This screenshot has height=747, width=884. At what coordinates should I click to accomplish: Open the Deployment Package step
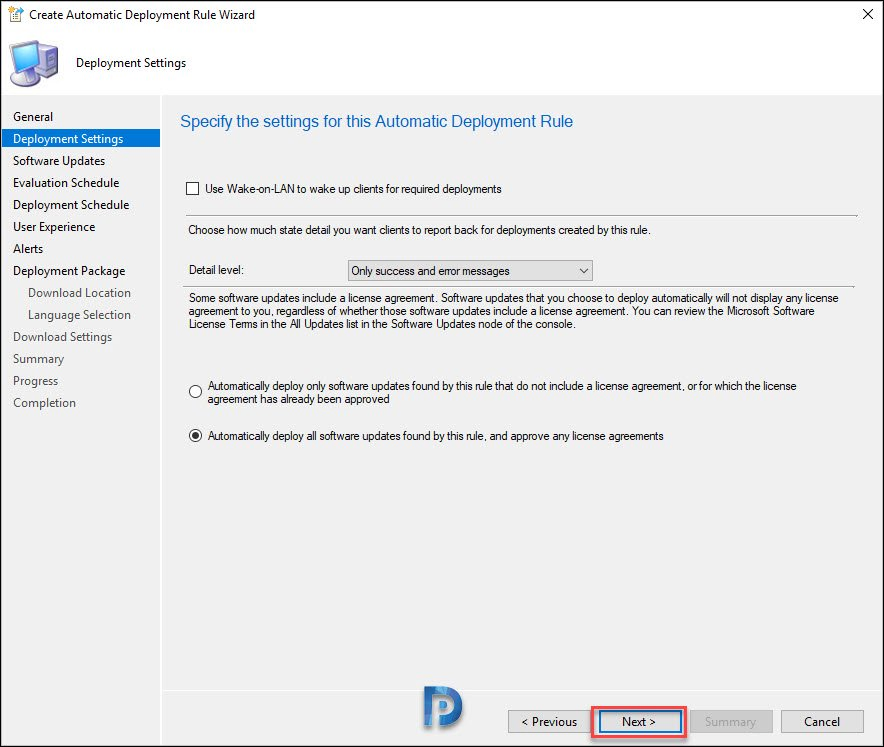coord(69,271)
